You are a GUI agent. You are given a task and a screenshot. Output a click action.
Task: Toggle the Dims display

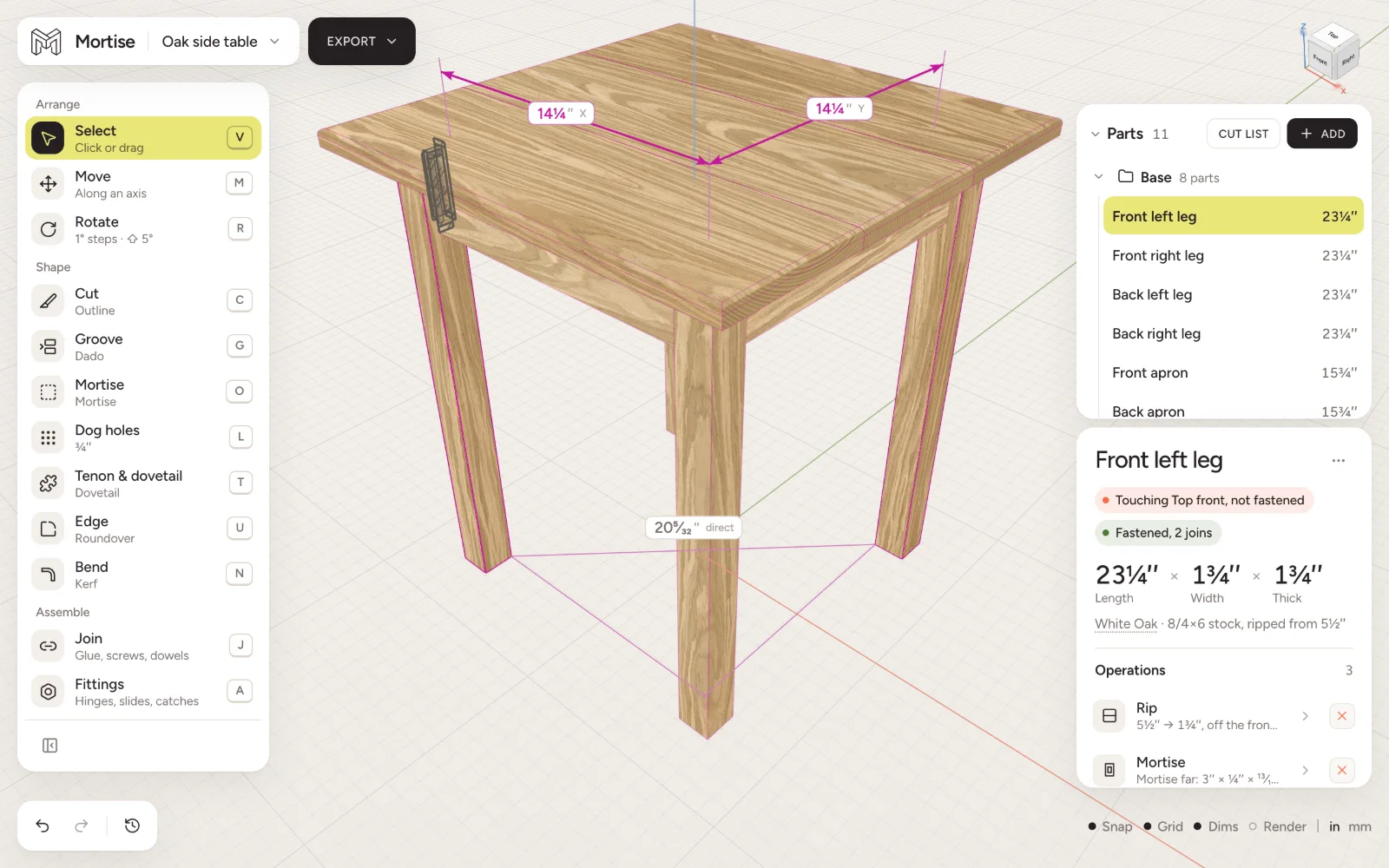coord(1216,826)
